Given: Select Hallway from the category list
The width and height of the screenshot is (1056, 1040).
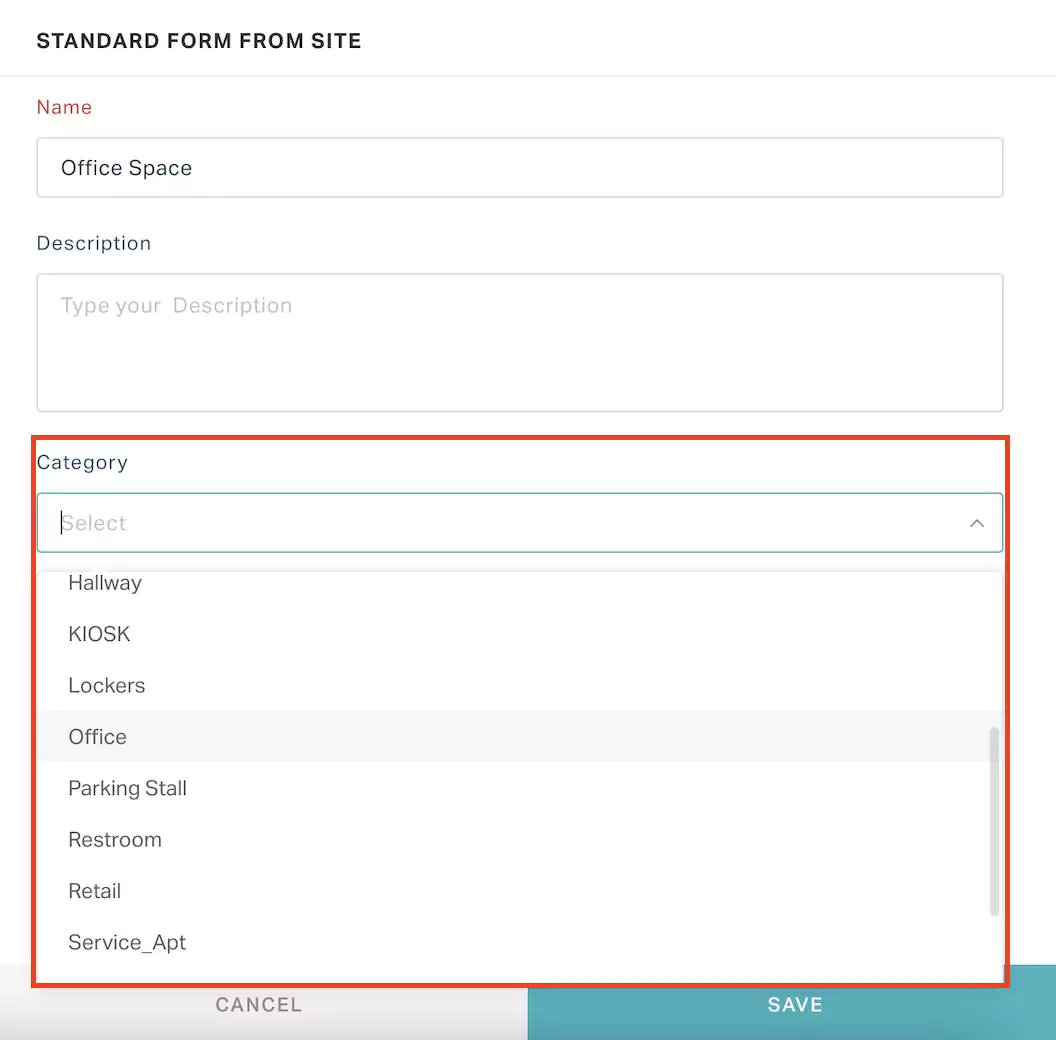Looking at the screenshot, I should pyautogui.click(x=105, y=583).
